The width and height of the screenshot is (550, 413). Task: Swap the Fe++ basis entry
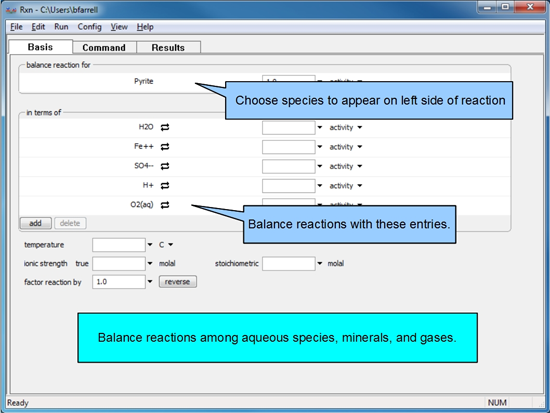pyautogui.click(x=165, y=147)
